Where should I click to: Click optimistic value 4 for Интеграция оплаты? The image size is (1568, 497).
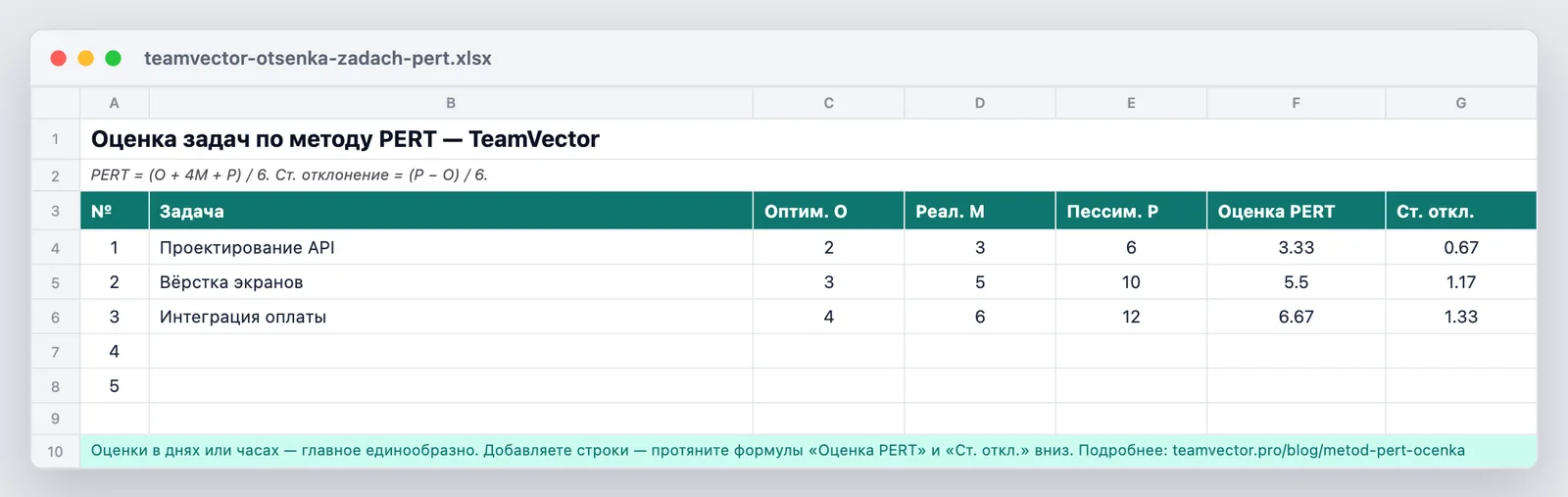pyautogui.click(x=828, y=317)
